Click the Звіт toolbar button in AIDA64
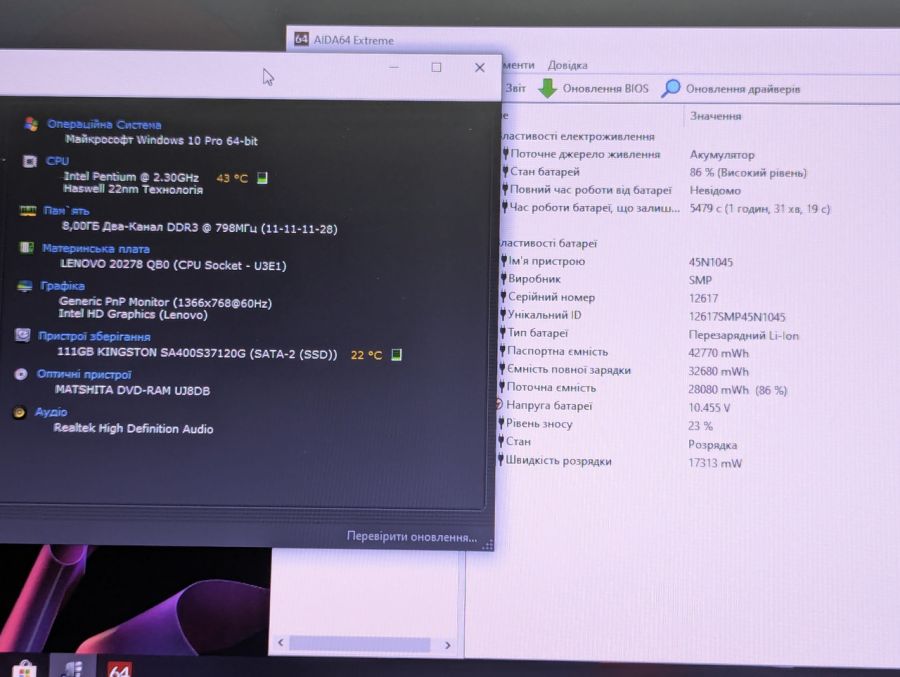 tap(515, 88)
